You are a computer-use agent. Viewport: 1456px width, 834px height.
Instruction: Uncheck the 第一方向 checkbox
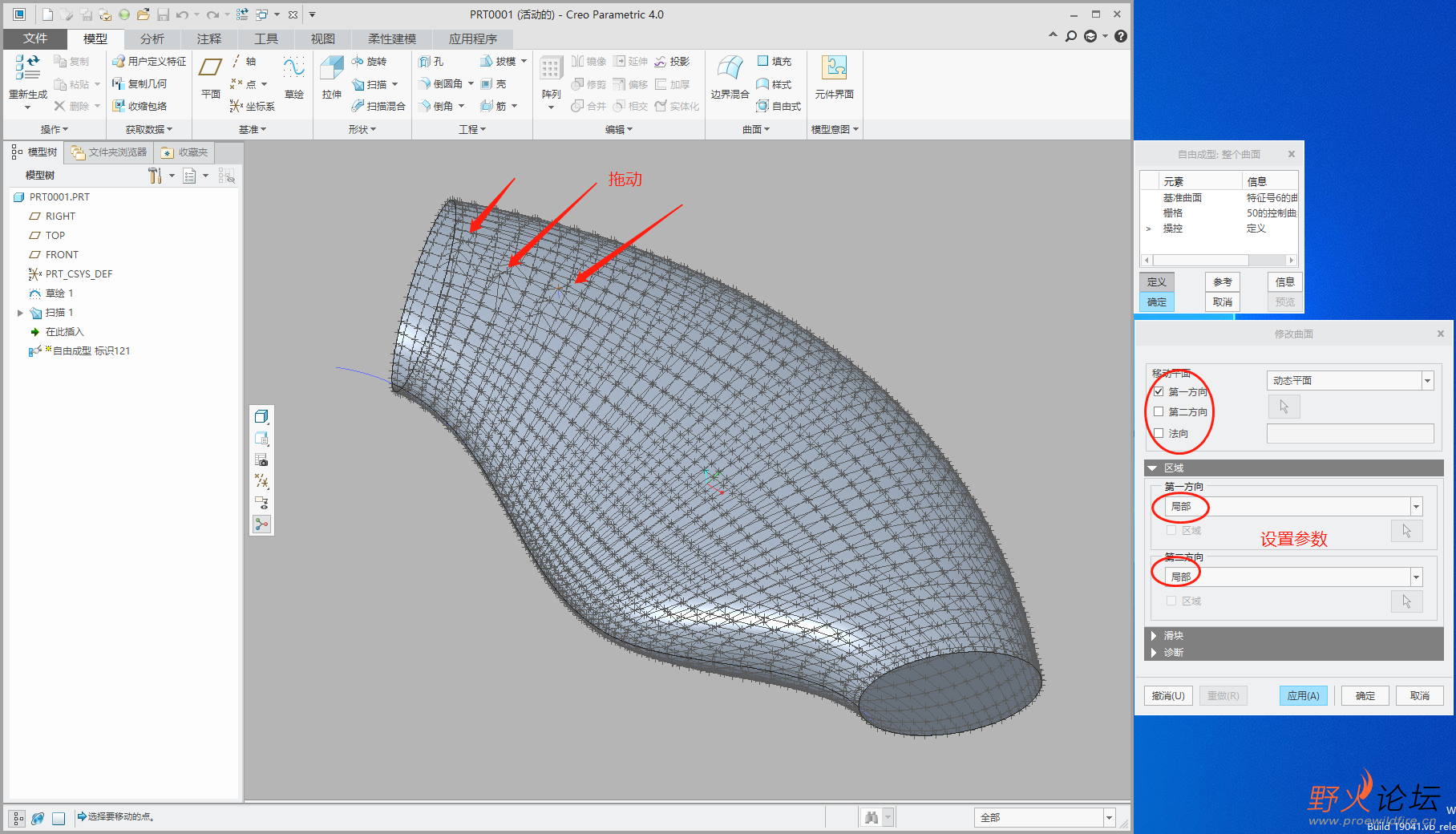tap(1159, 391)
